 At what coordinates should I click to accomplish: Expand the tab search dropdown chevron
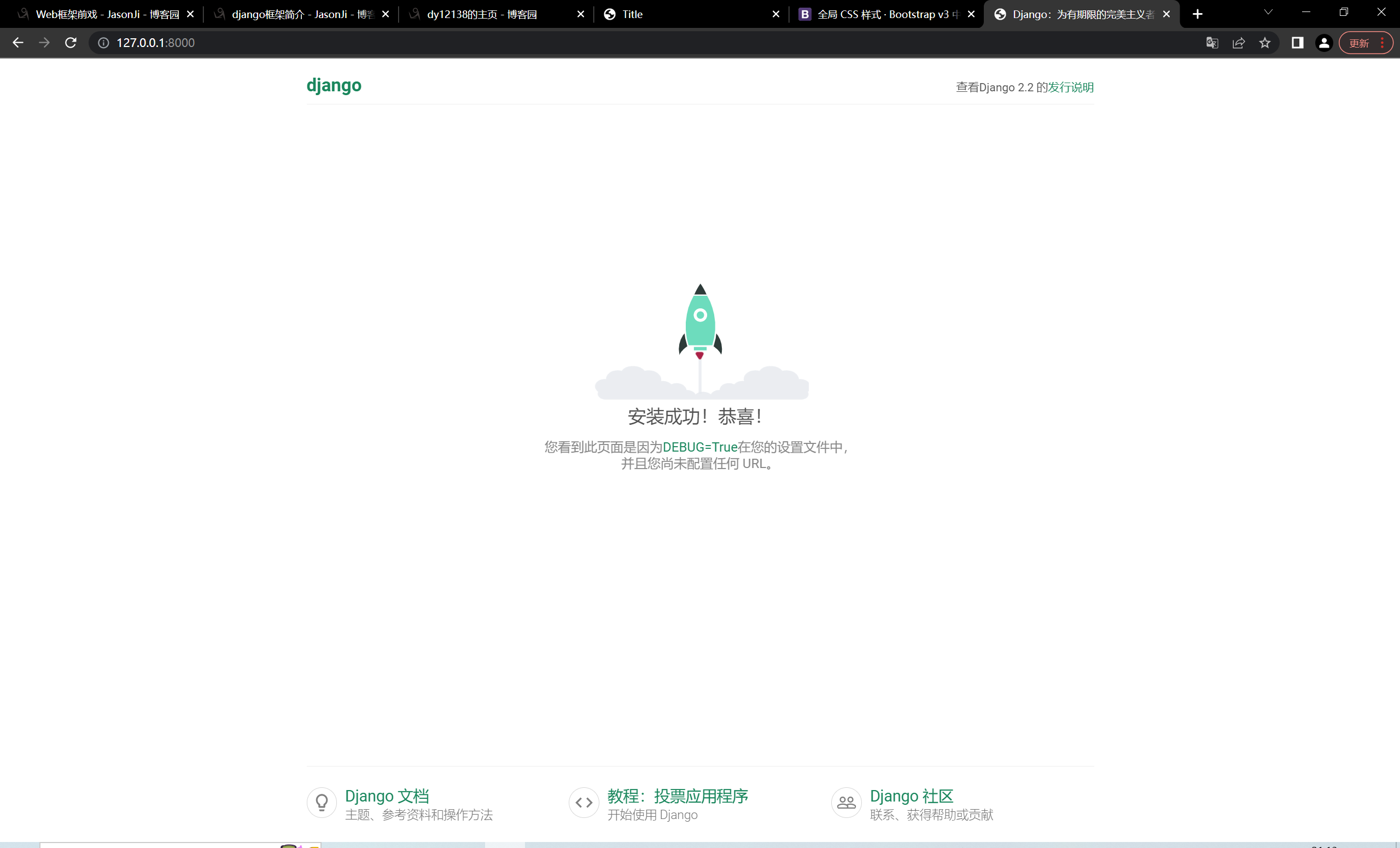tap(1268, 12)
